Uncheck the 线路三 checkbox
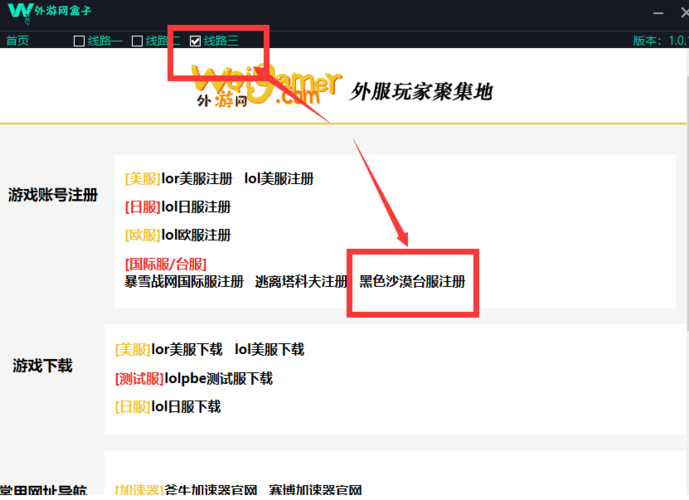 pyautogui.click(x=195, y=41)
